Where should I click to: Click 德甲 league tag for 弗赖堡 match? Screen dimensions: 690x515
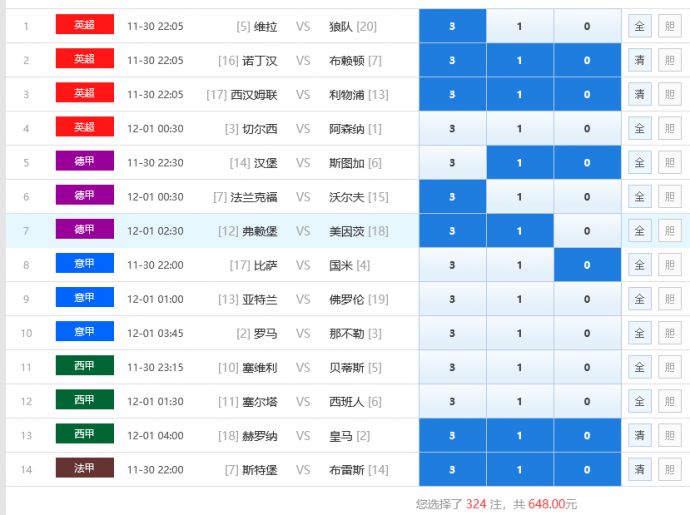click(84, 230)
